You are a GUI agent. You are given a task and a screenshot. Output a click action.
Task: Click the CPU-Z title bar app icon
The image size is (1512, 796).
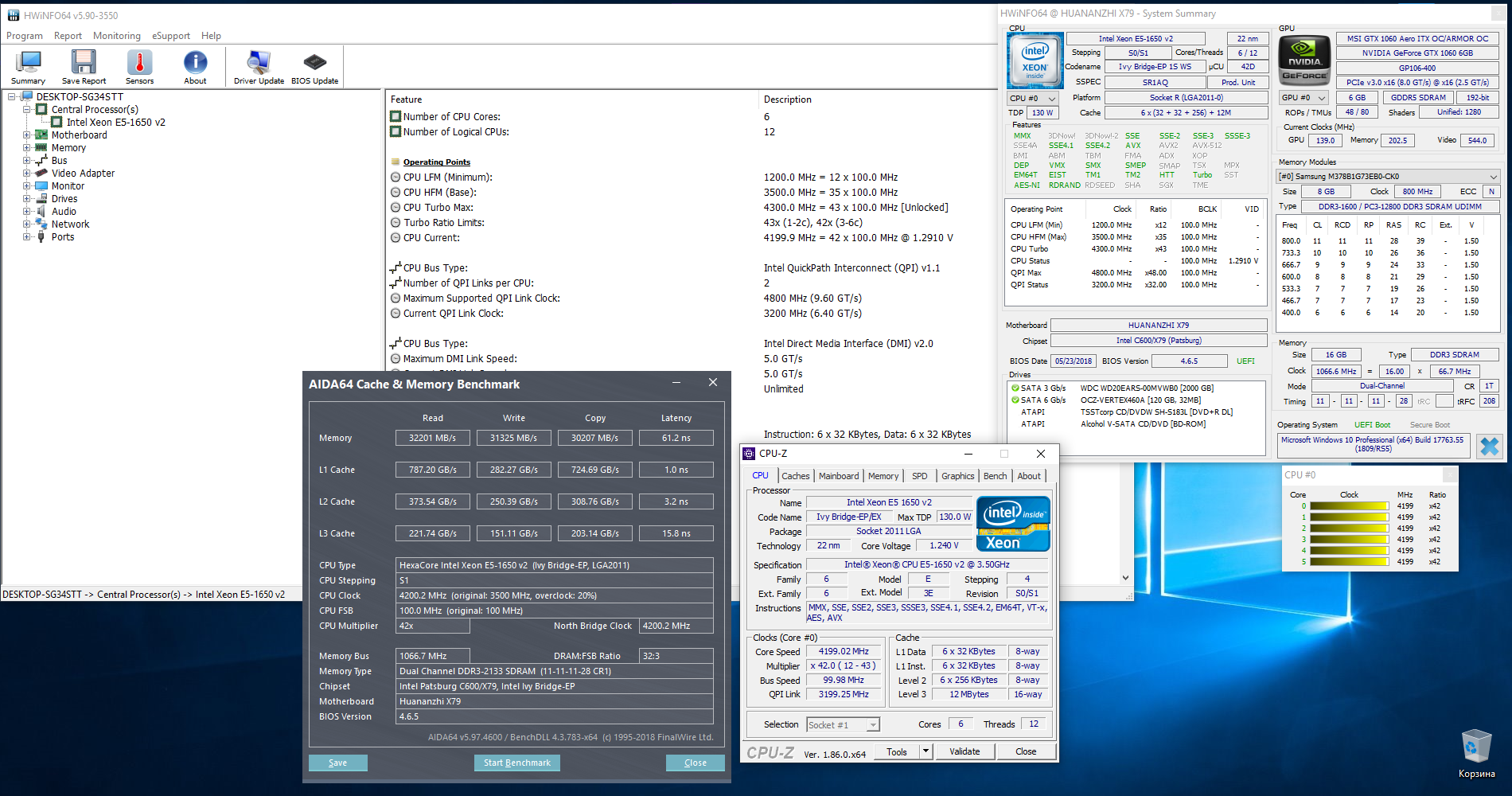[x=749, y=454]
